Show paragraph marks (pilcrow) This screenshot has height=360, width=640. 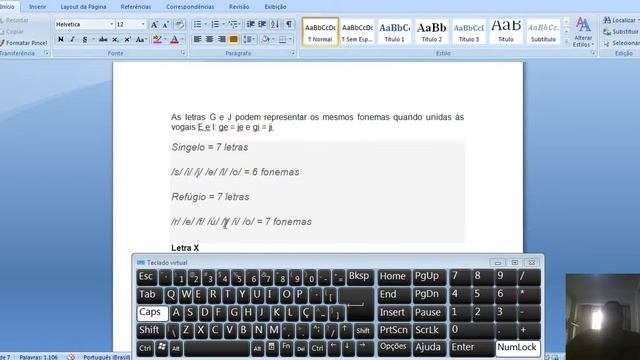tap(289, 24)
